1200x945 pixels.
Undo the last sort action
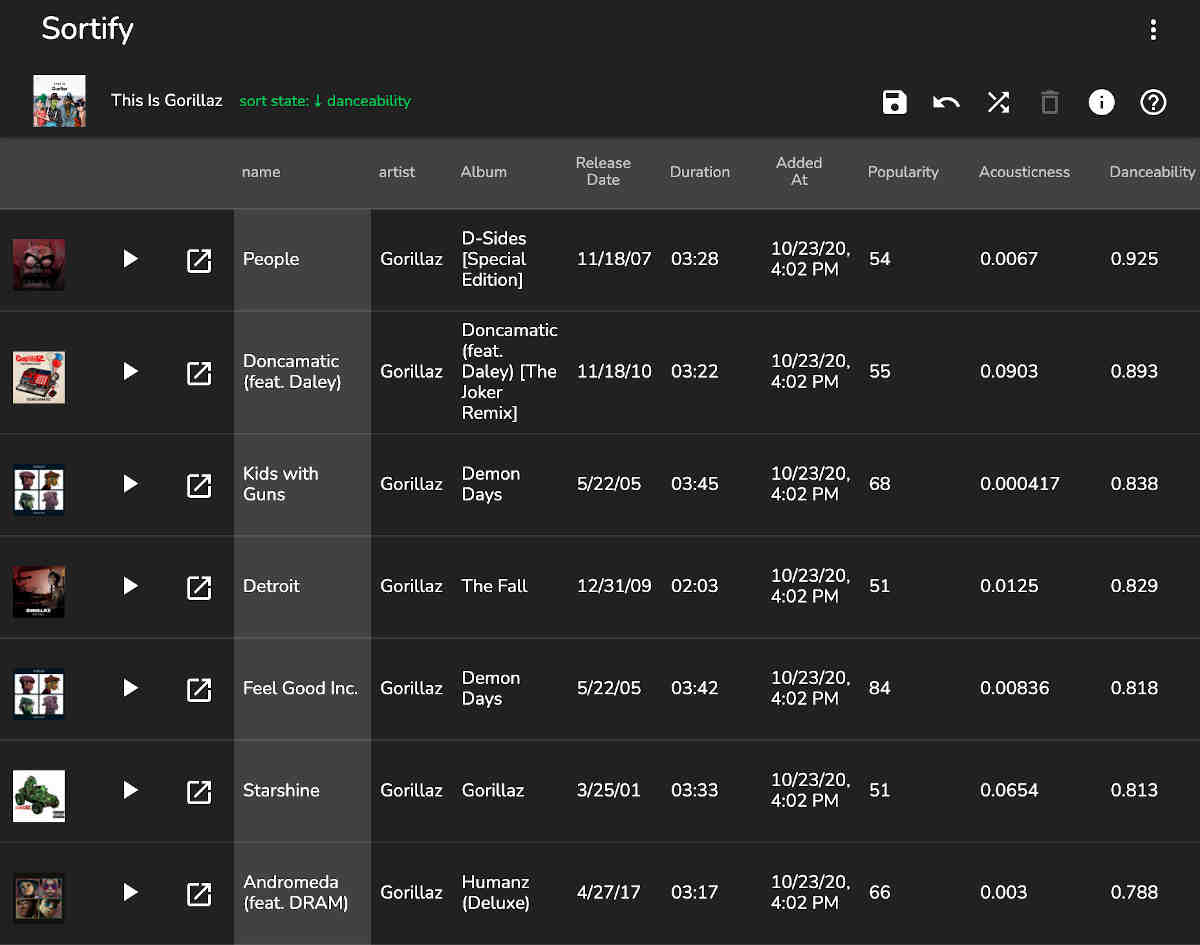[945, 102]
